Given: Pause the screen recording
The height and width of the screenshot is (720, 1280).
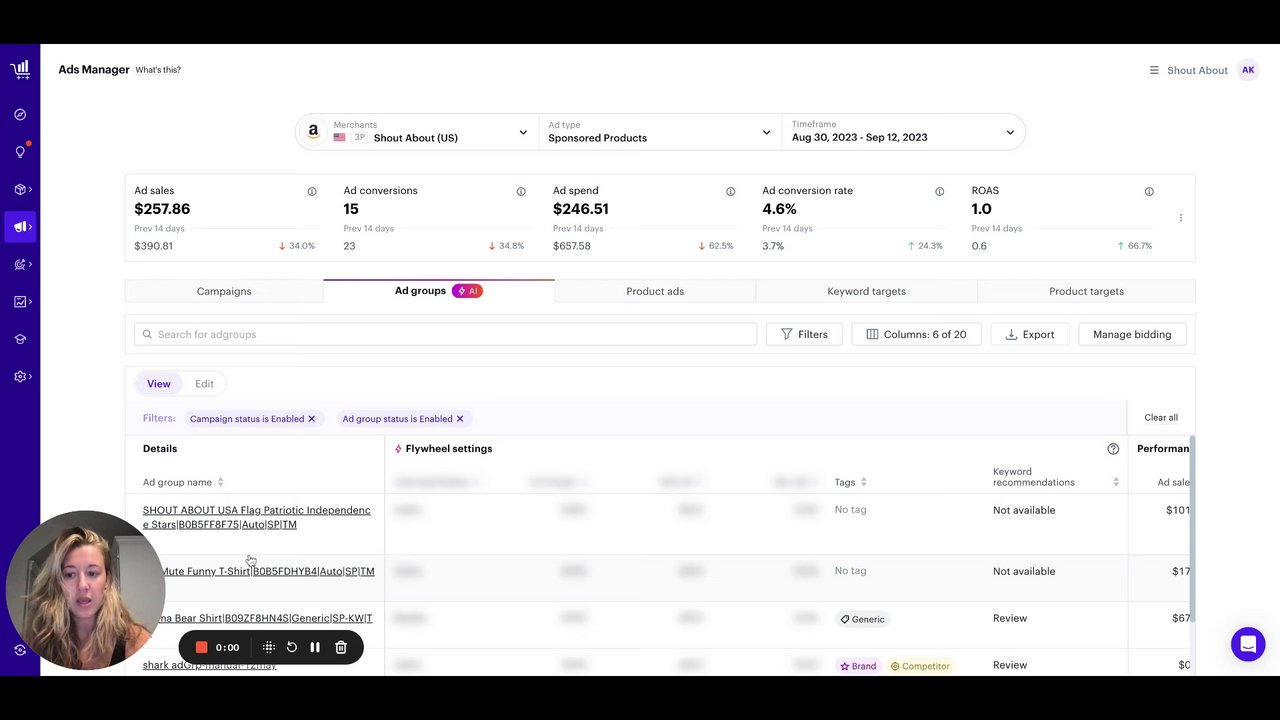Looking at the screenshot, I should point(315,647).
